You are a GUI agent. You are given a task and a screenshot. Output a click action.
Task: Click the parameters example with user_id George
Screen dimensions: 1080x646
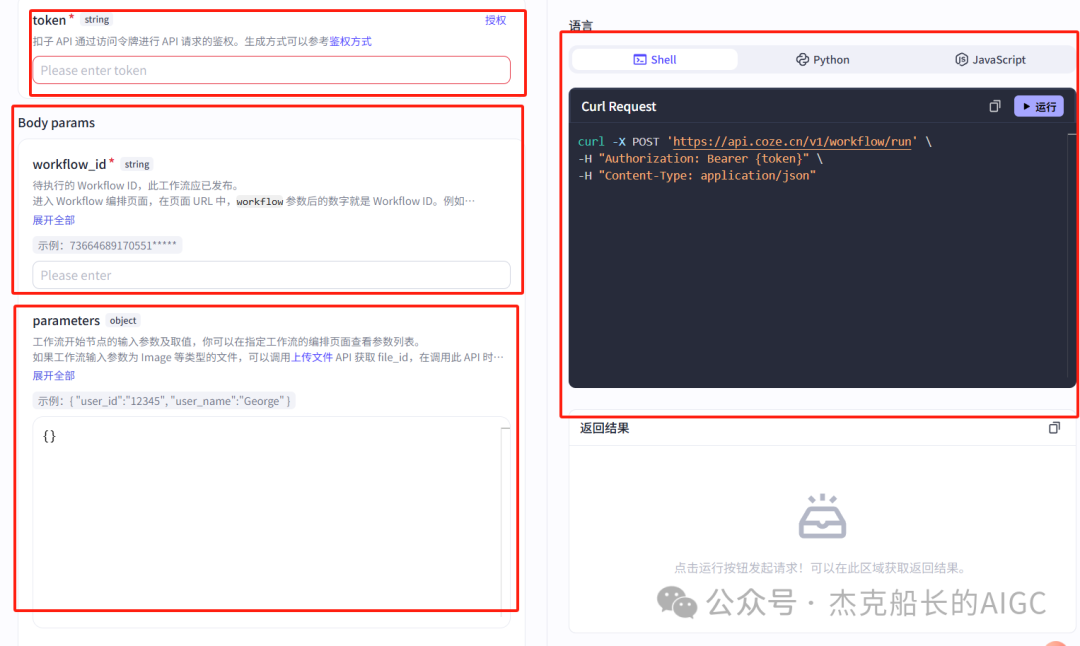pyautogui.click(x=164, y=401)
